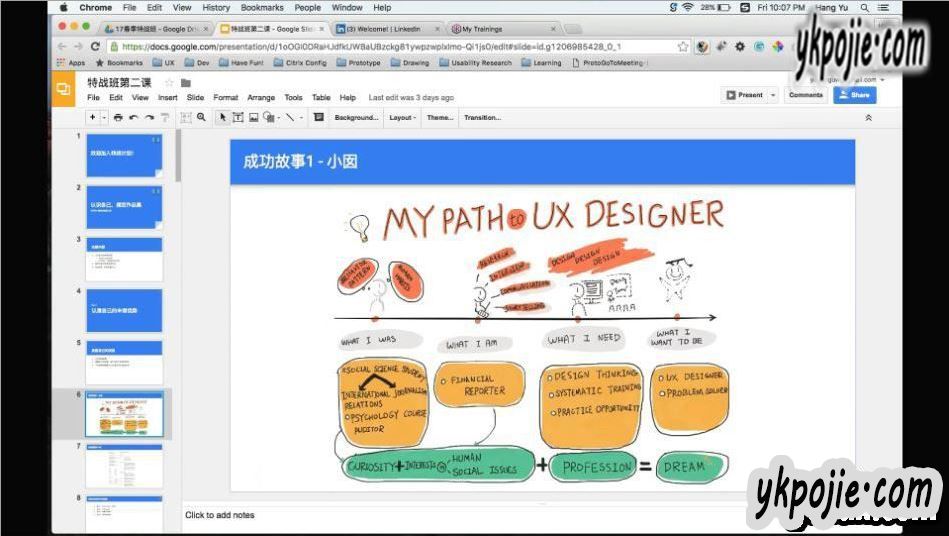The image size is (949, 536).
Task: Select slide 7 thumbnail in filmstrip
Action: 124,466
